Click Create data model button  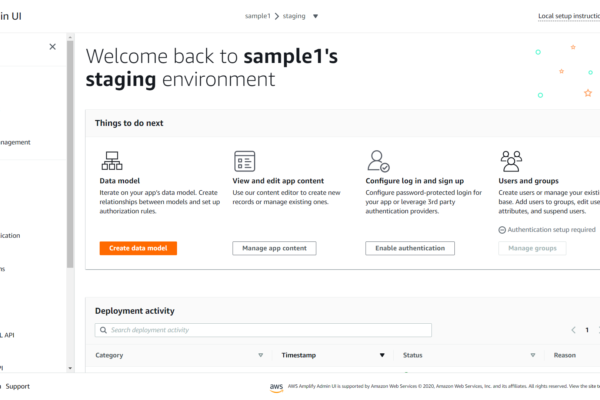click(x=138, y=248)
